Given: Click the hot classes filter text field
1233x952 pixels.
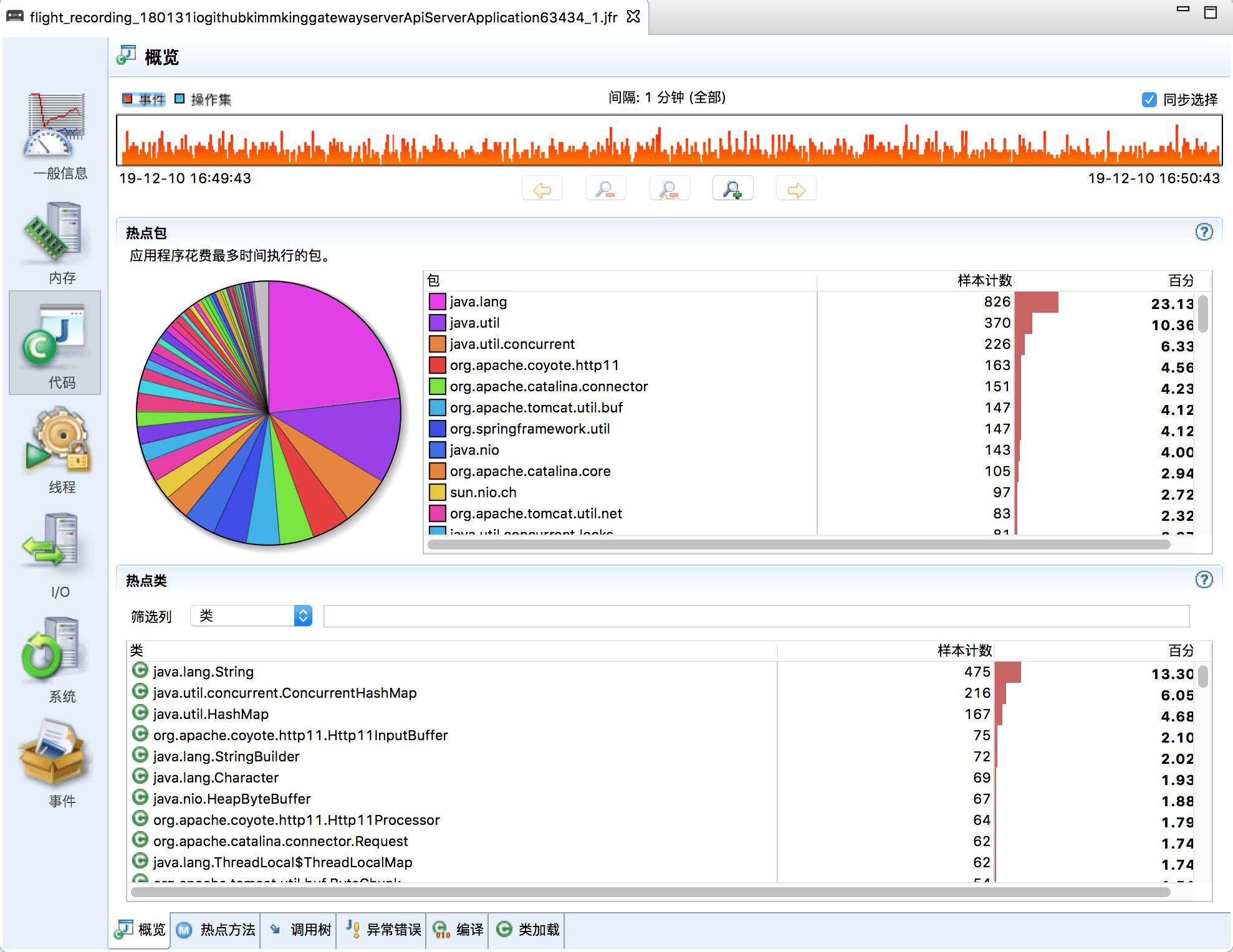Looking at the screenshot, I should 756,616.
